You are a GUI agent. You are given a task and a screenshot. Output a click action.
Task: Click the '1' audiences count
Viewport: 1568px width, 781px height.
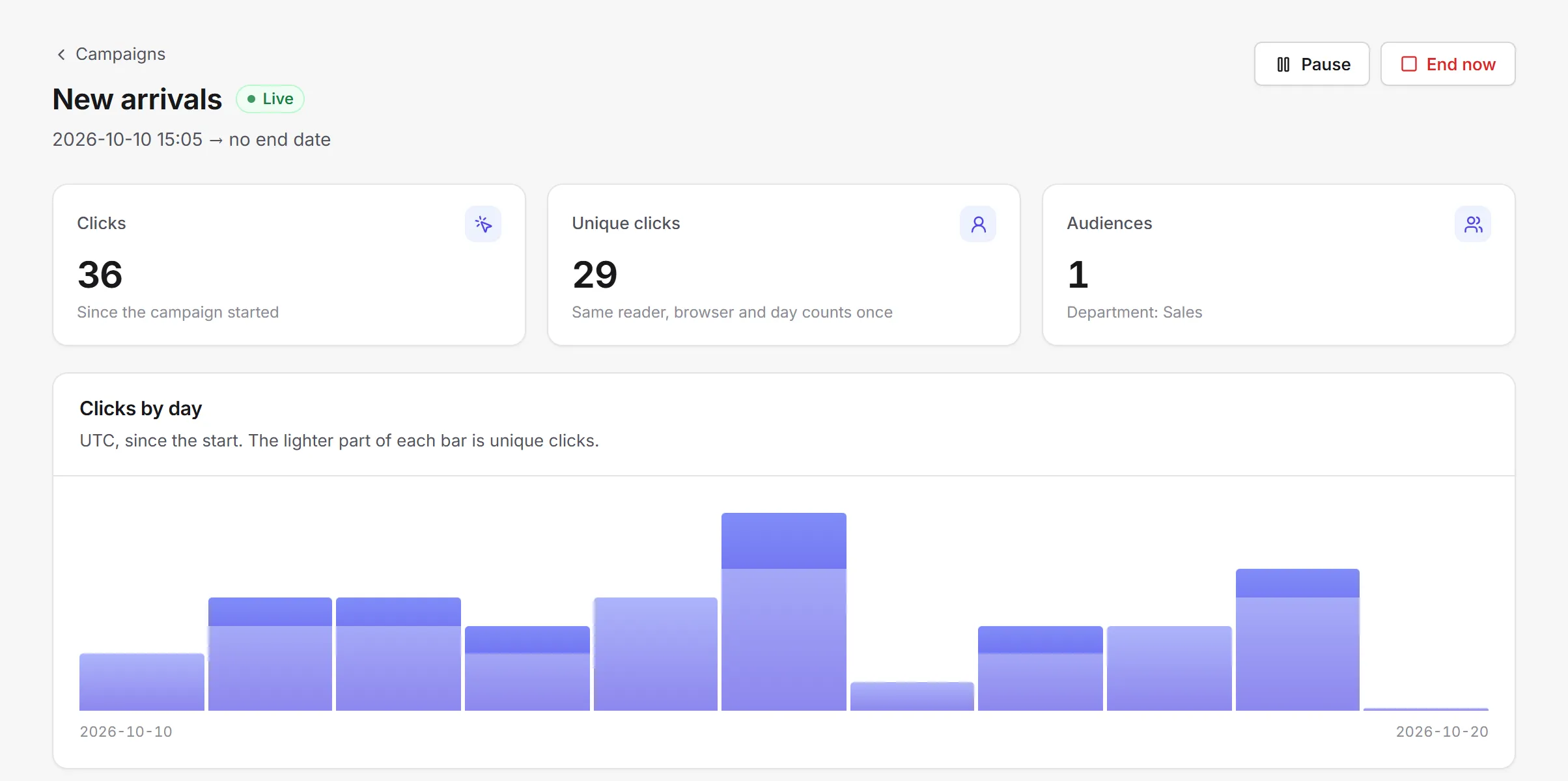point(1078,274)
